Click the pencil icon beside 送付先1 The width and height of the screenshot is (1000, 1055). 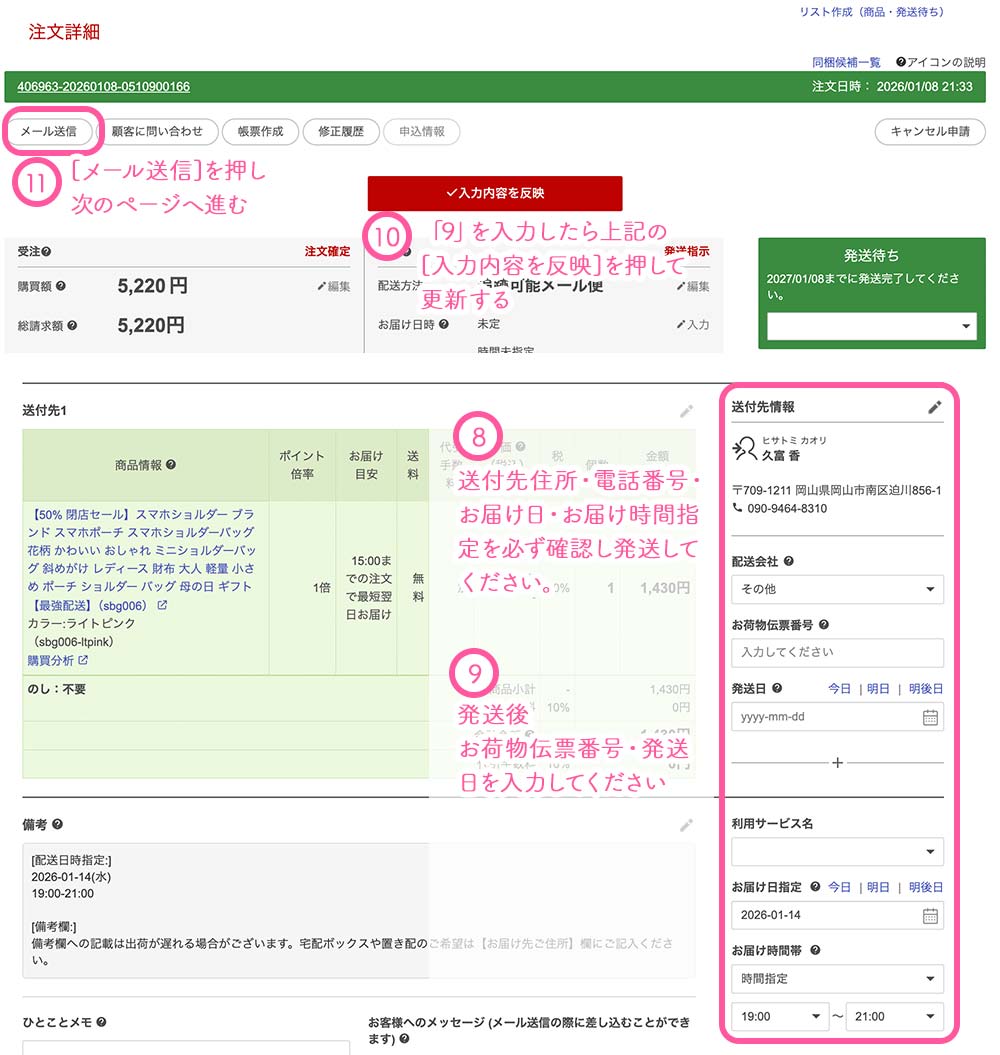tap(686, 411)
